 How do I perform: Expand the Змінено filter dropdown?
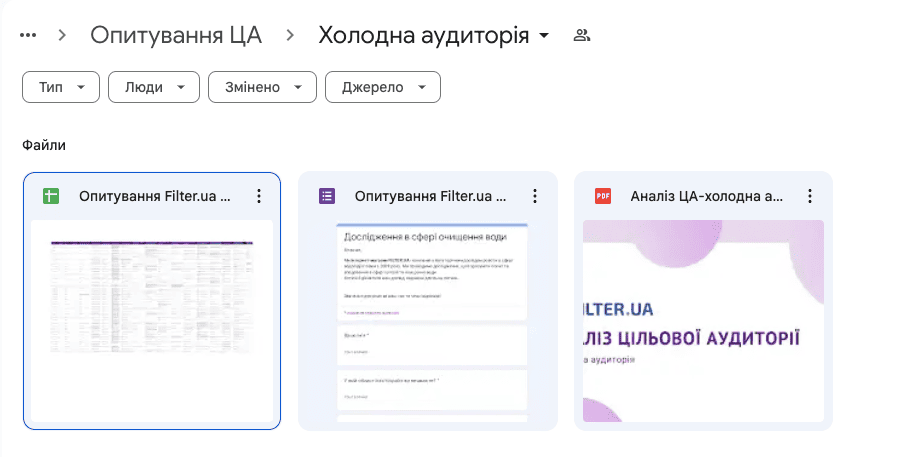click(262, 87)
